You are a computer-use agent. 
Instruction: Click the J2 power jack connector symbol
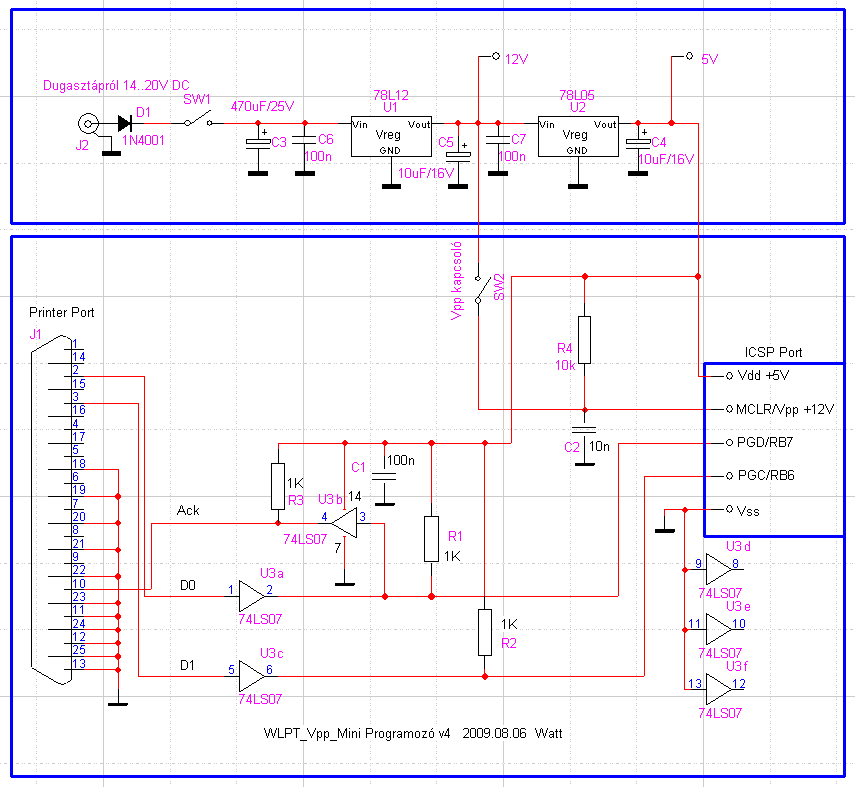click(x=88, y=124)
